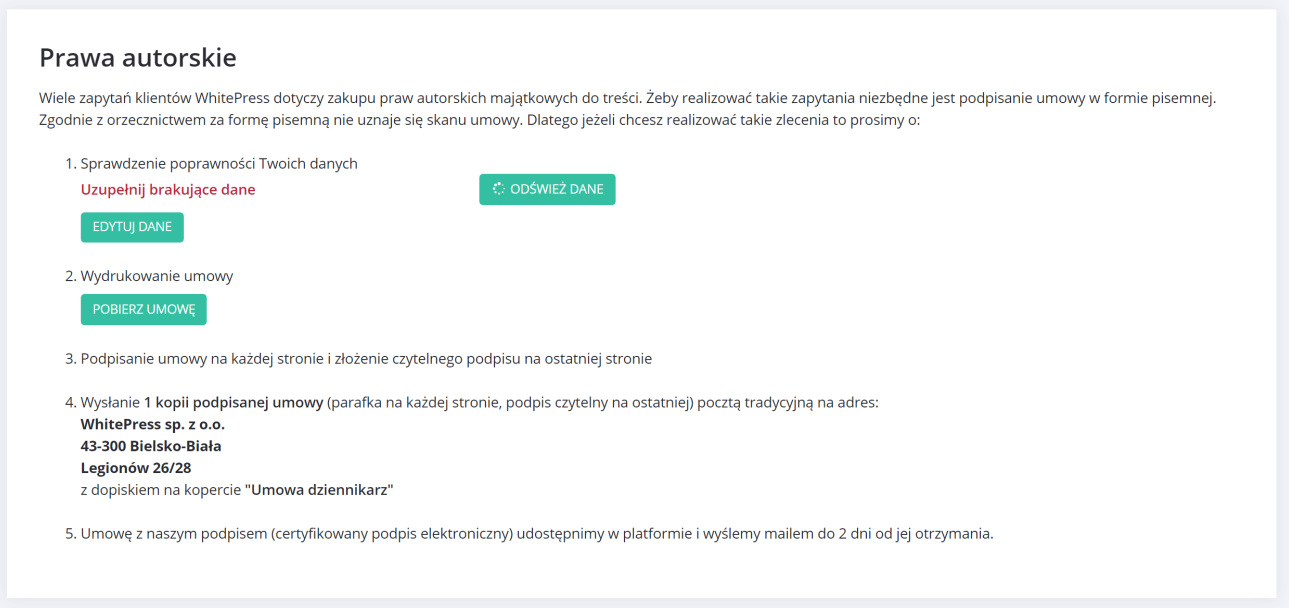Viewport: 1289px width, 608px height.
Task: Click step 1 'Sprawdzenie poprawności Twoich danych'
Action: coord(219,164)
